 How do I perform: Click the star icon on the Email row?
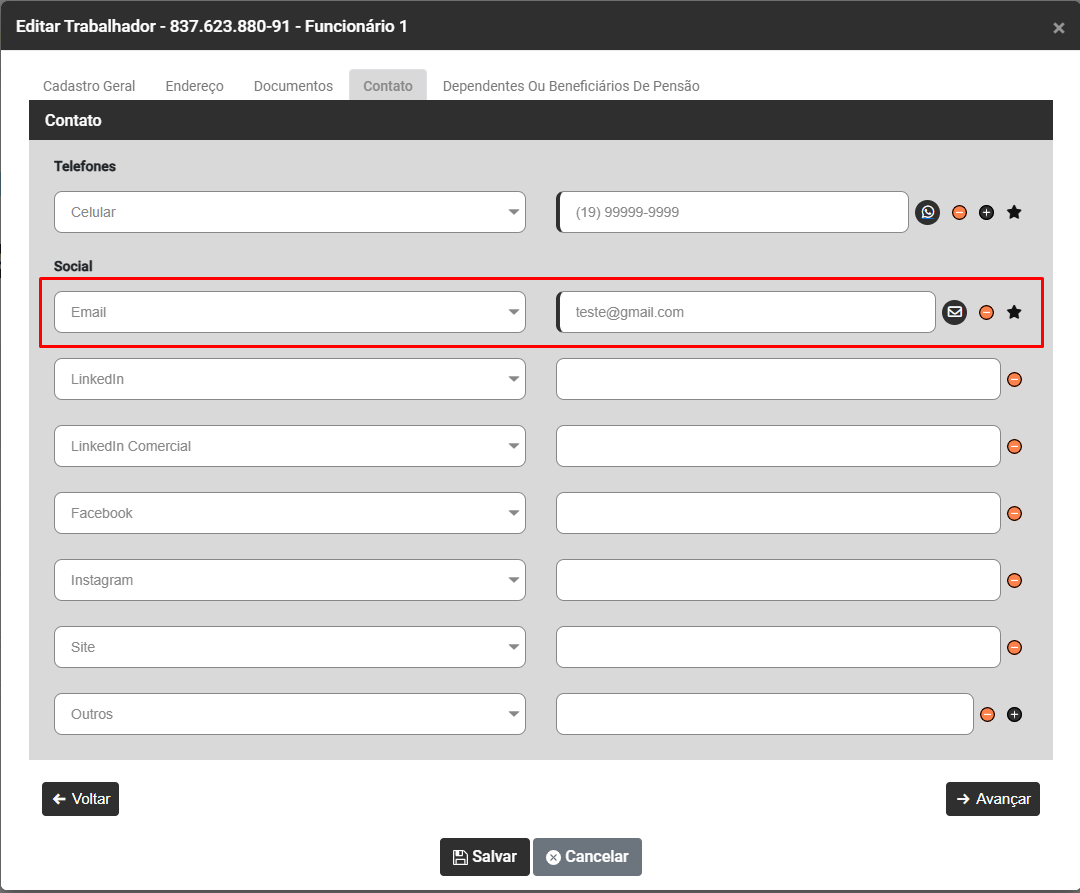1014,312
